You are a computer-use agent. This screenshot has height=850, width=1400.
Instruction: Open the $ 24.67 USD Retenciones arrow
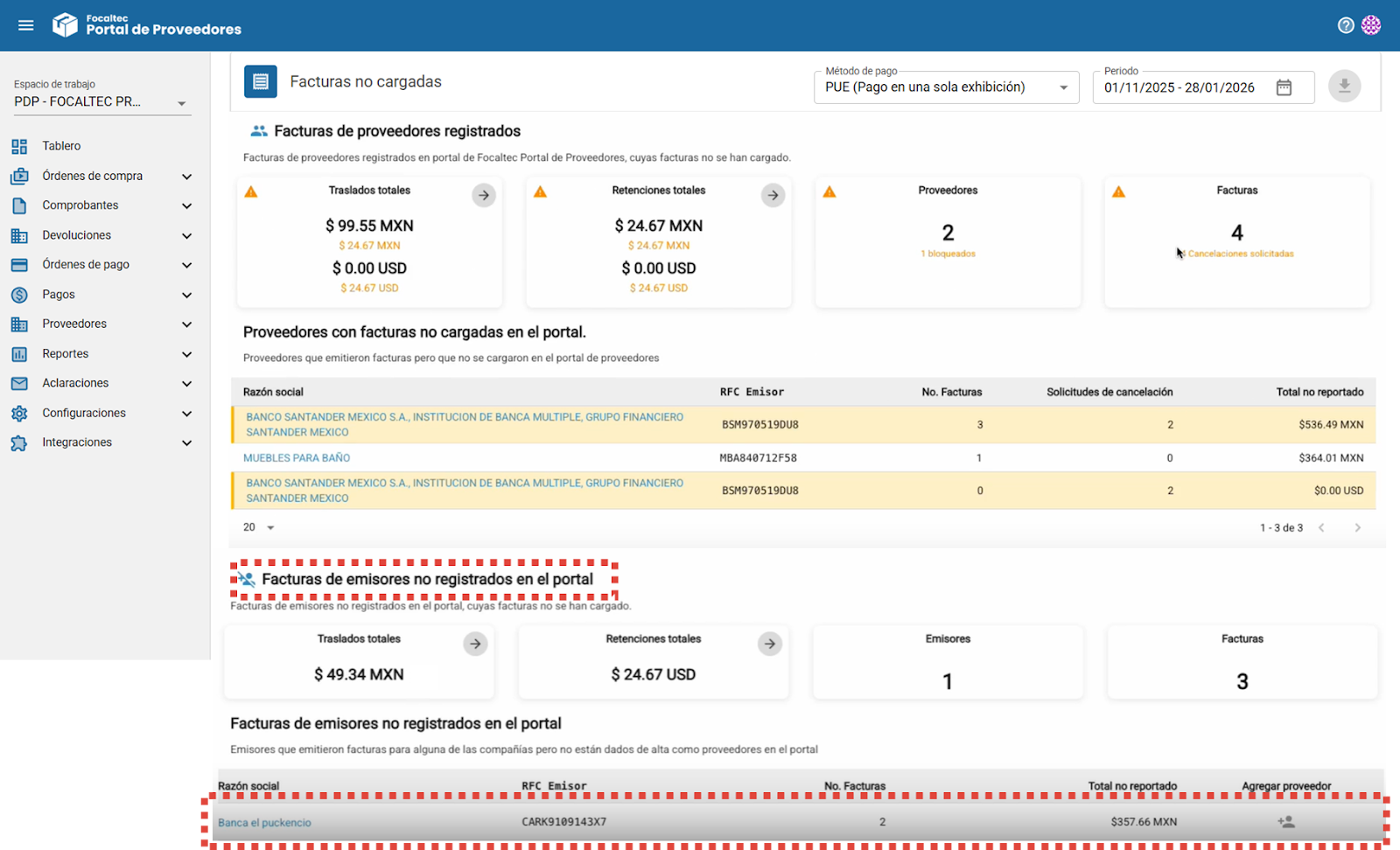pos(769,644)
